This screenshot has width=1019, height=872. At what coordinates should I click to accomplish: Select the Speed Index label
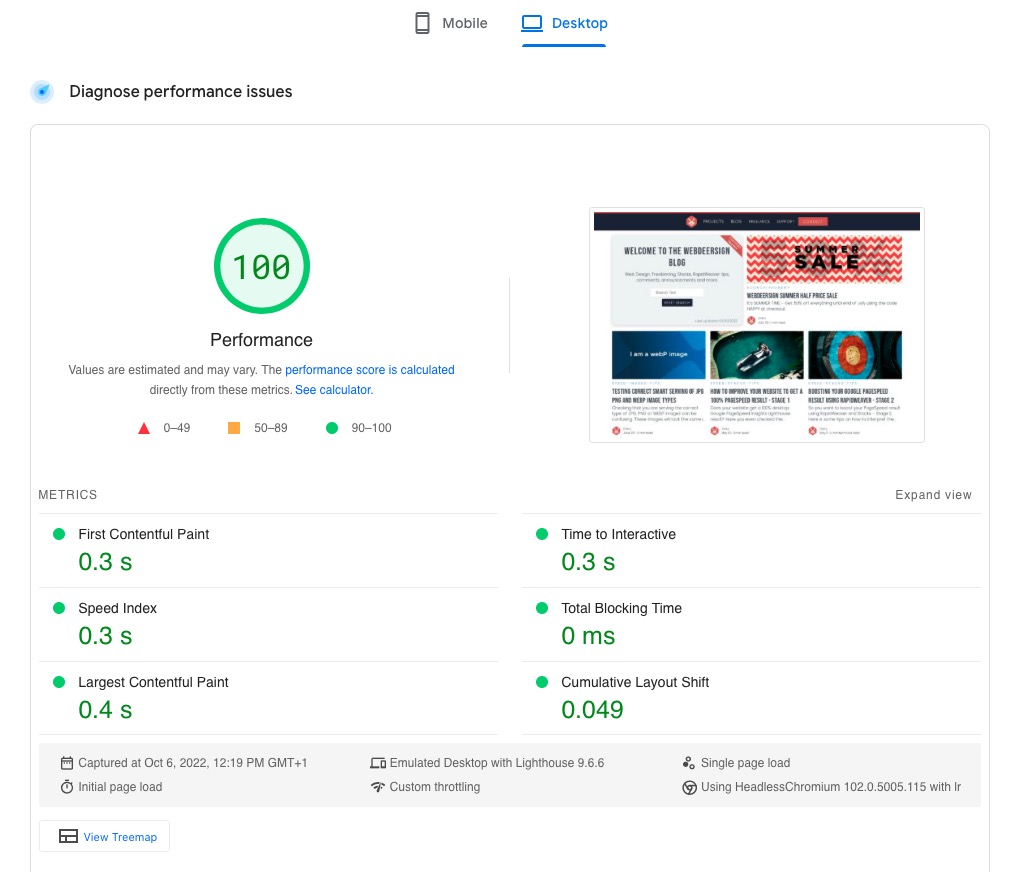(x=118, y=608)
